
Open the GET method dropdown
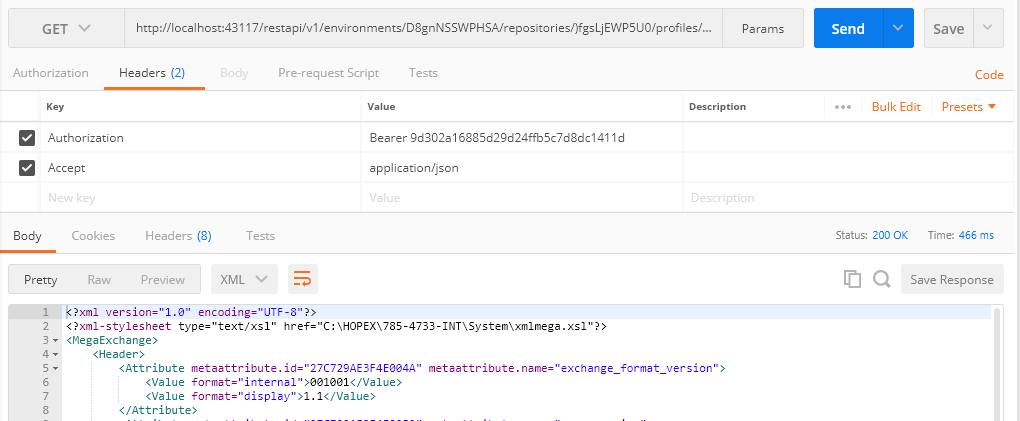click(x=66, y=29)
